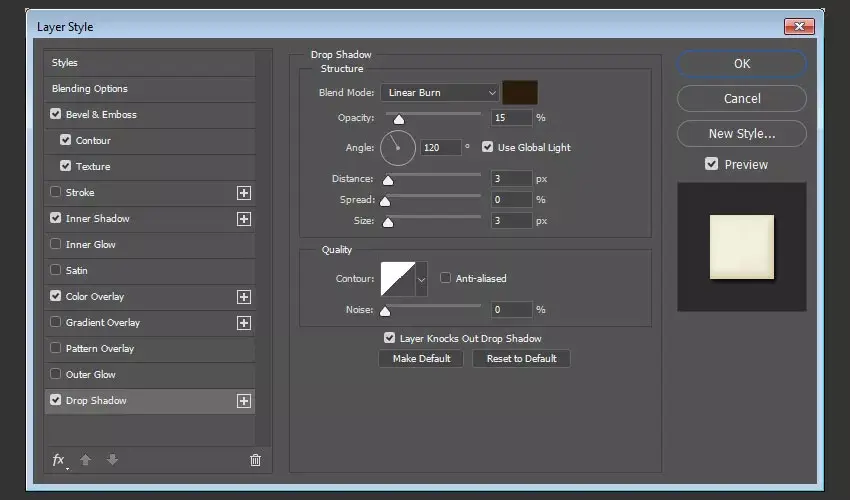
Task: Toggle Use Global Light checkbox
Action: point(487,147)
